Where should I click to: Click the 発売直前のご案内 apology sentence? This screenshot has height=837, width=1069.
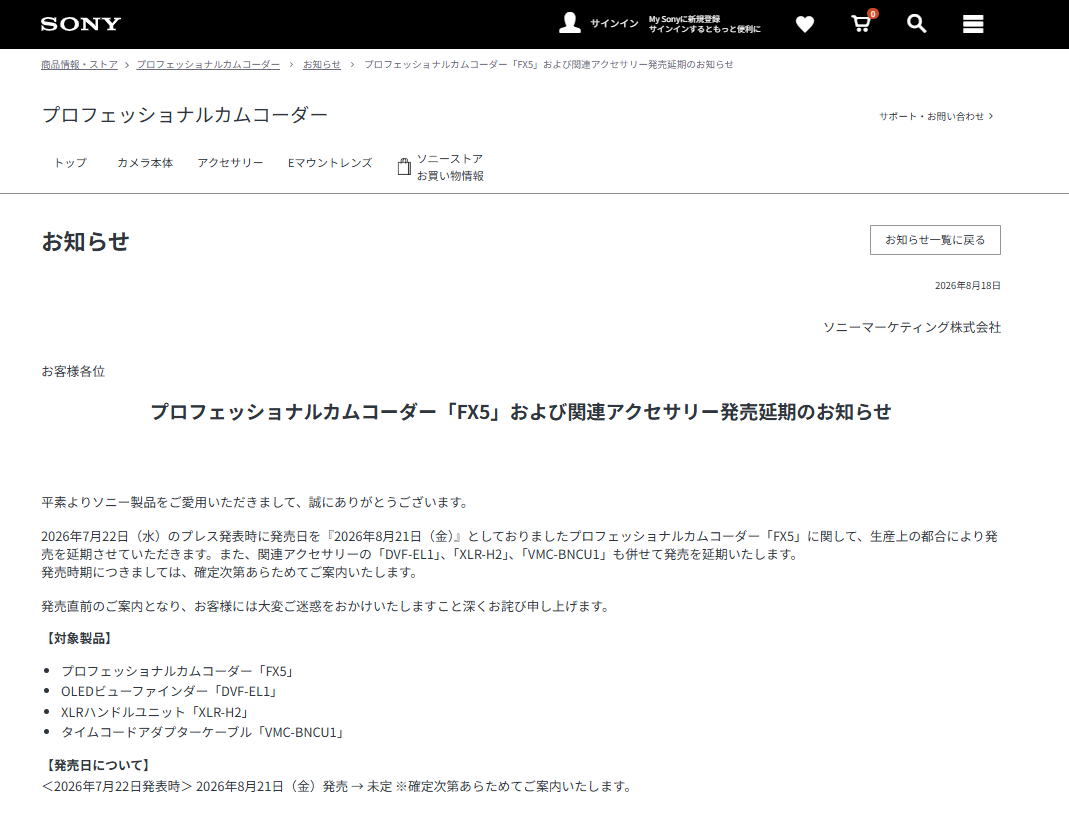click(327, 606)
